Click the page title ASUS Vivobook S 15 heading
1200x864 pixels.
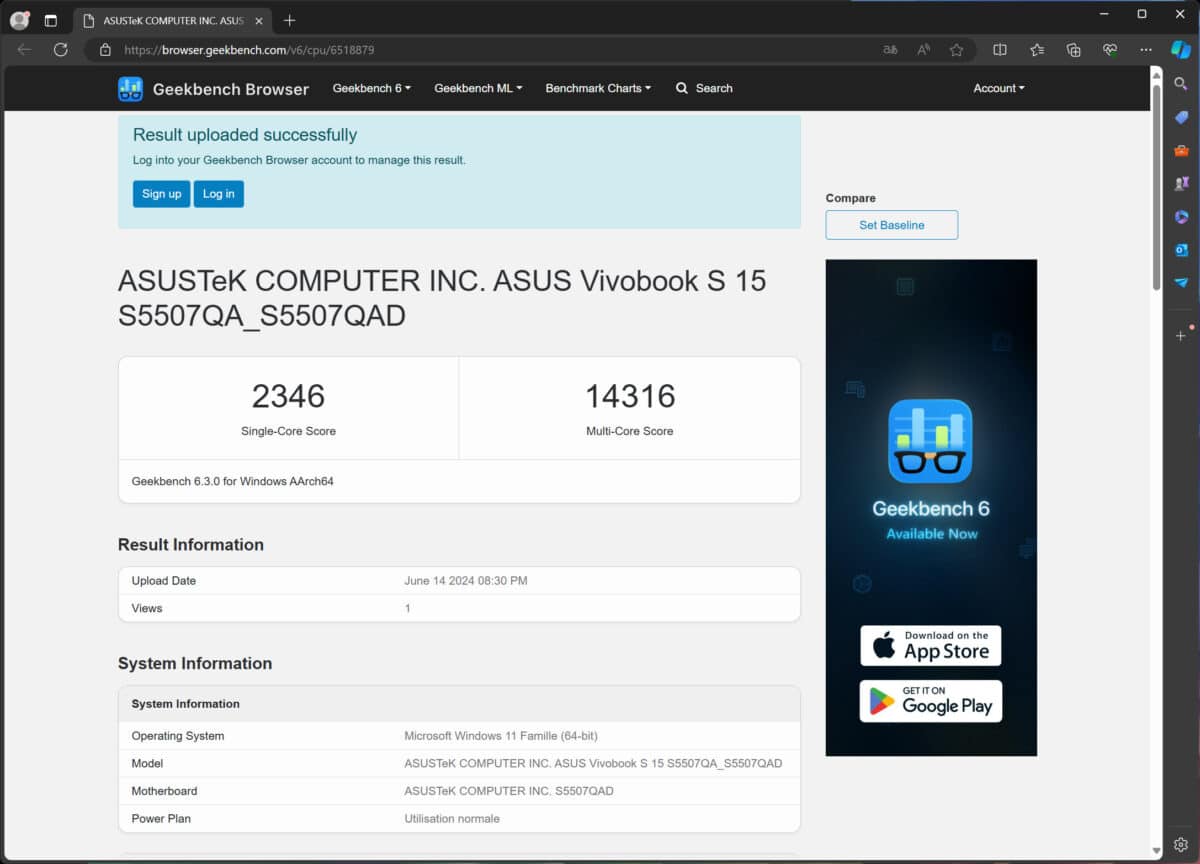click(x=442, y=297)
